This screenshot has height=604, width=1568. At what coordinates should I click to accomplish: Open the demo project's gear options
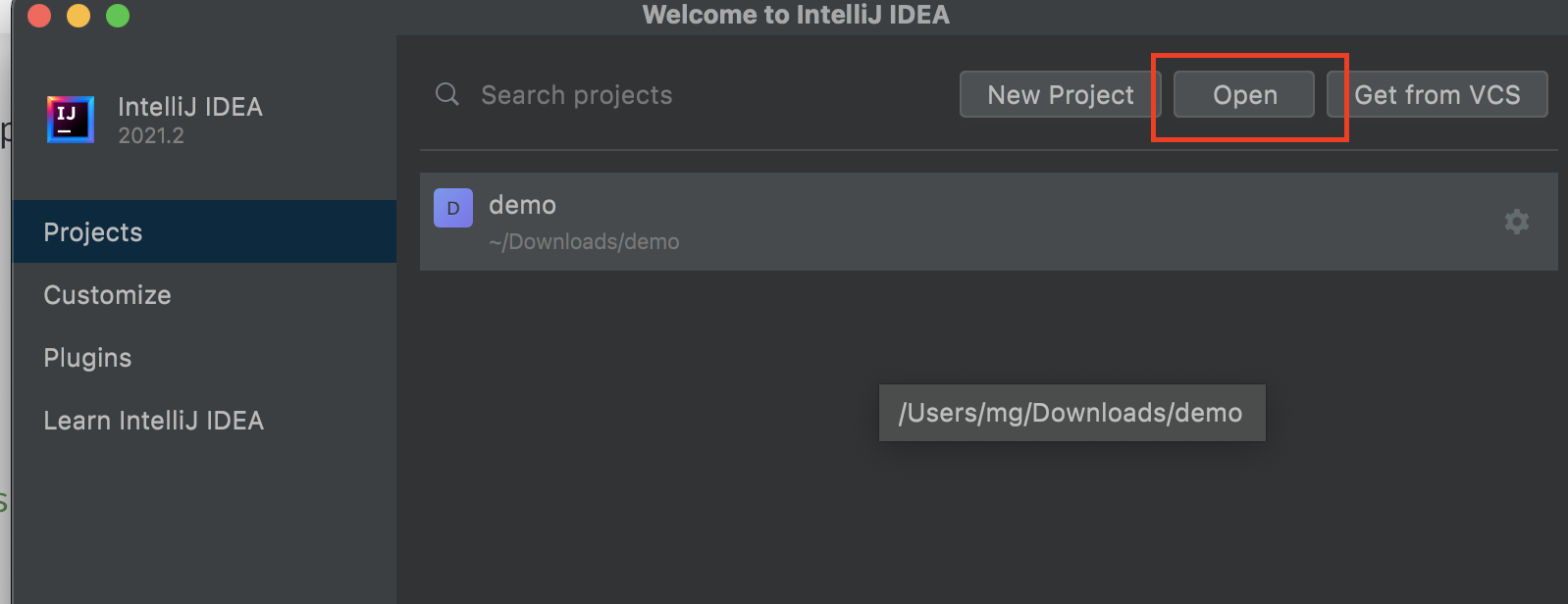[x=1516, y=222]
